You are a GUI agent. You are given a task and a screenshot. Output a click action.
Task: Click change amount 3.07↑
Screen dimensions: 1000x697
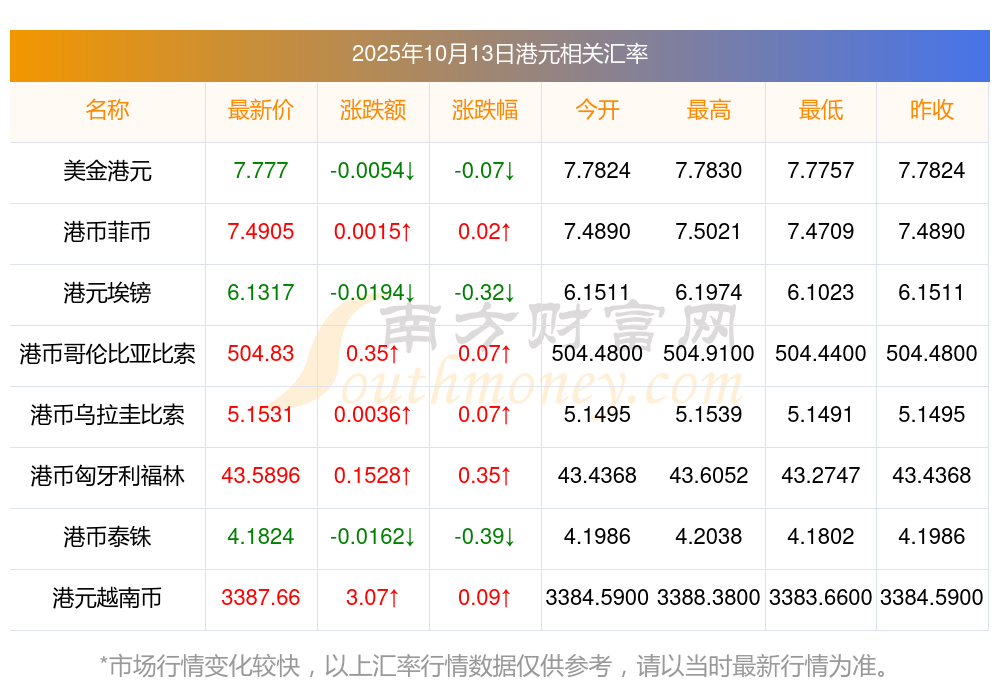[372, 598]
